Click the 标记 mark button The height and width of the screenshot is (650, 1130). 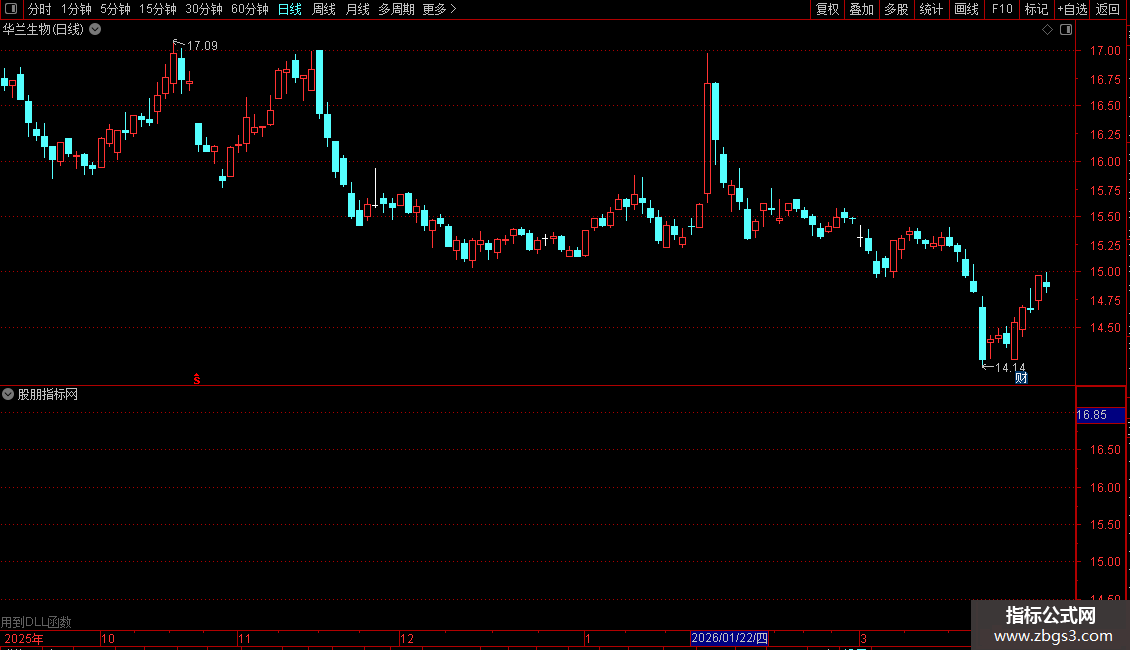click(x=1036, y=9)
